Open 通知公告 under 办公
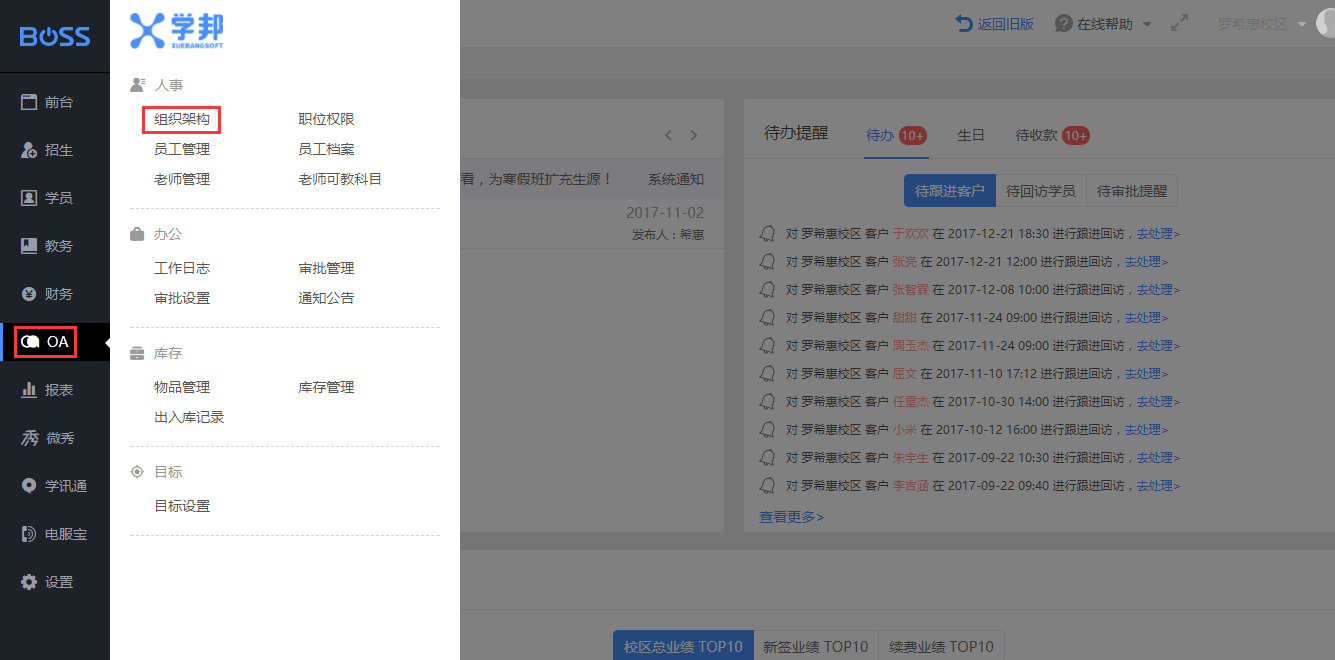 (x=326, y=299)
